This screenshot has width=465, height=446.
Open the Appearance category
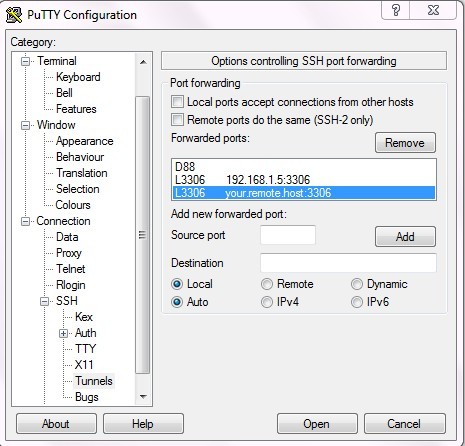point(85,141)
